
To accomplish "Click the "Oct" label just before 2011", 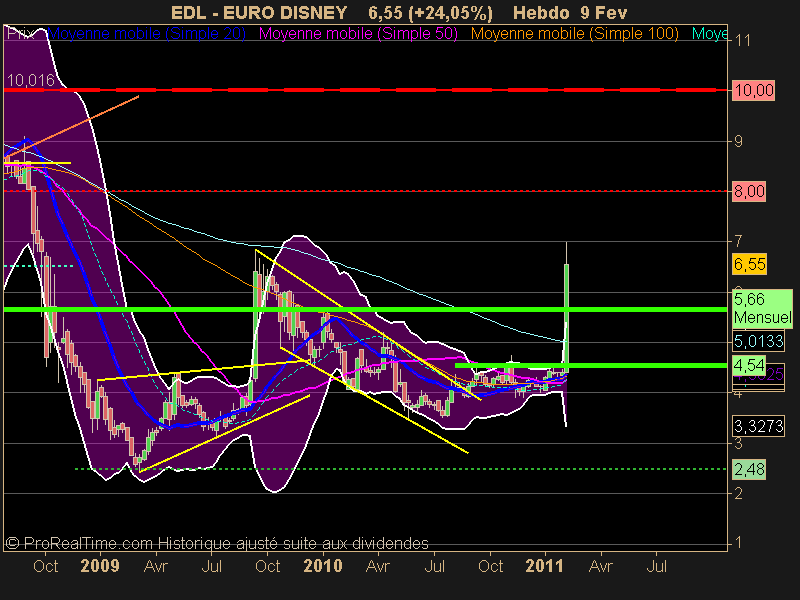I will [x=490, y=566].
